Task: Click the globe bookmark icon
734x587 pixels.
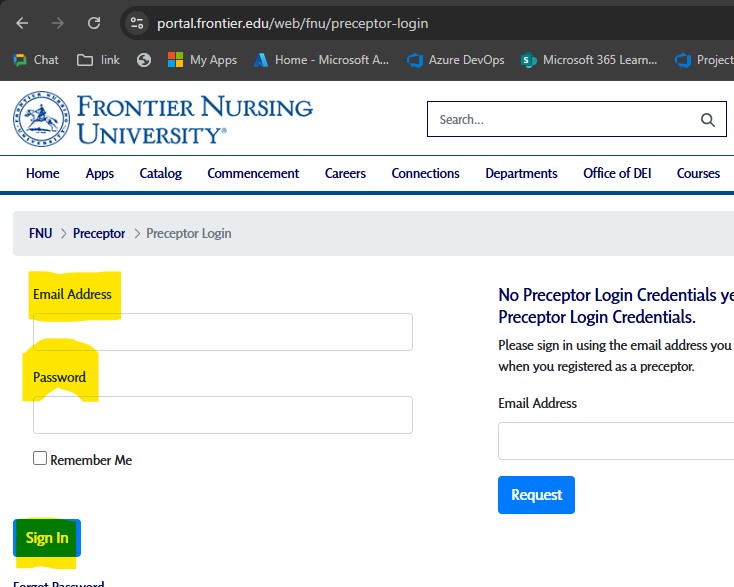Action: [144, 60]
